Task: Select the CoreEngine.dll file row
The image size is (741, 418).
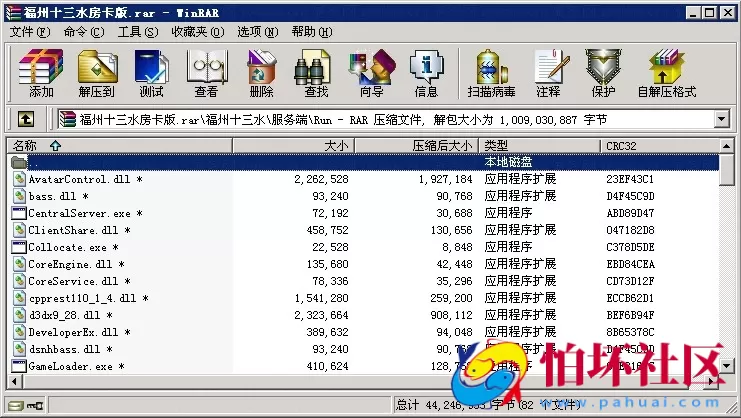Action: tap(363, 264)
